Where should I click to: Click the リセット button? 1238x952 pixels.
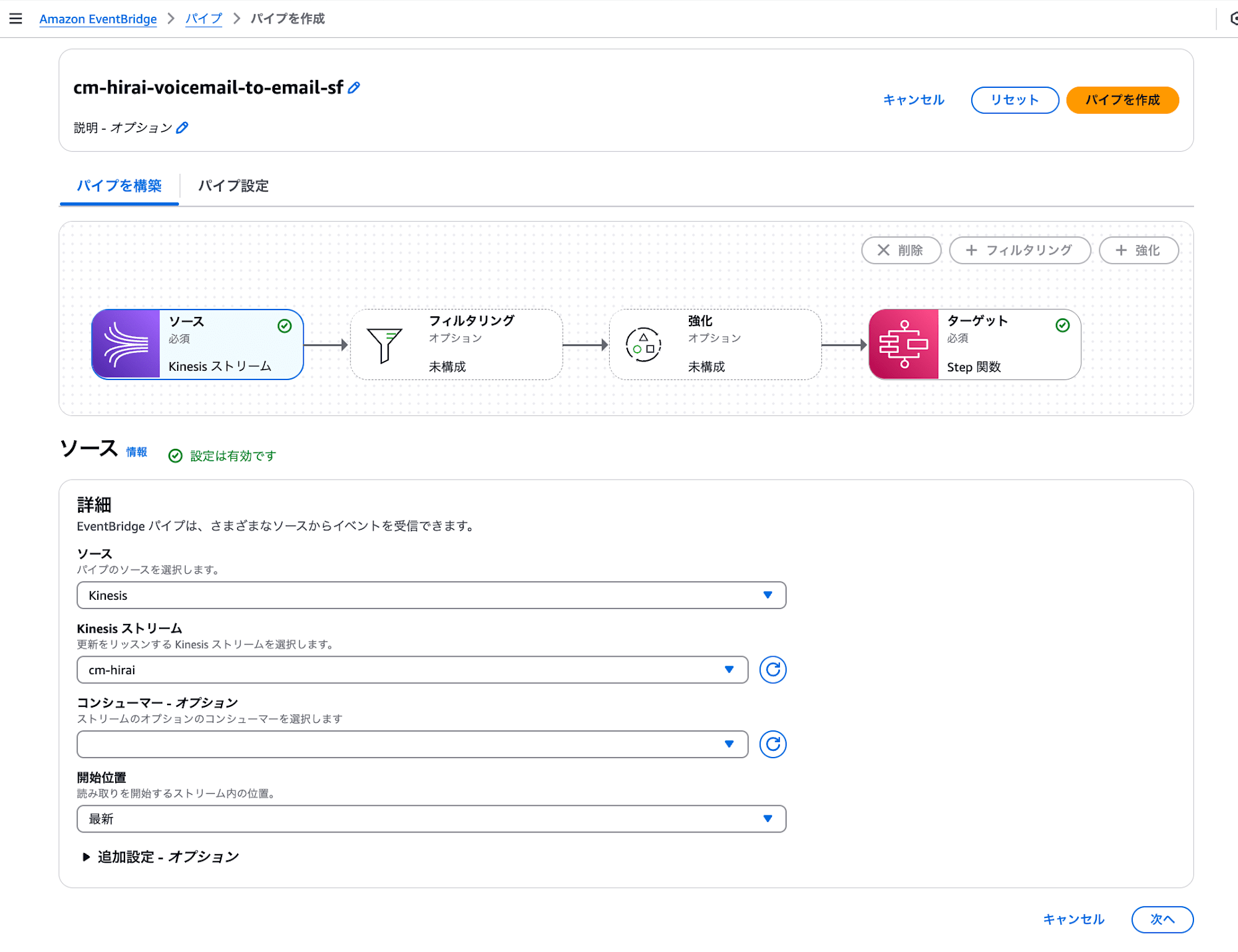click(x=1015, y=100)
